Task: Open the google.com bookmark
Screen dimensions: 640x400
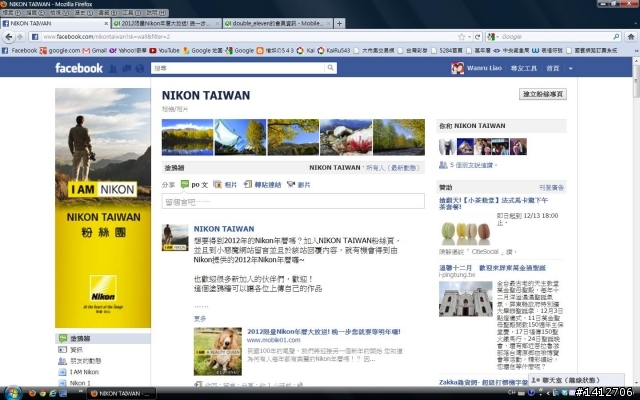Action: tap(60, 51)
